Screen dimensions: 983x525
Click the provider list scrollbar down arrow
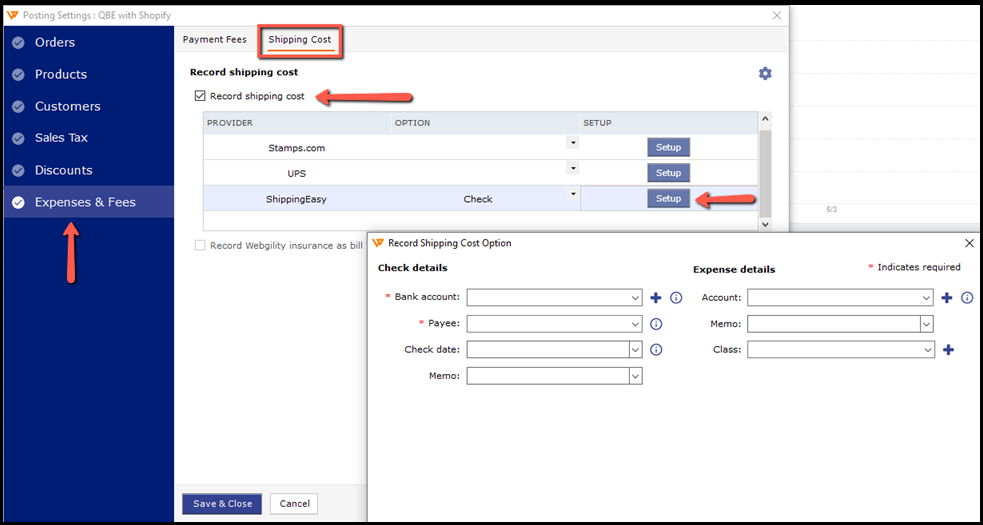[765, 224]
